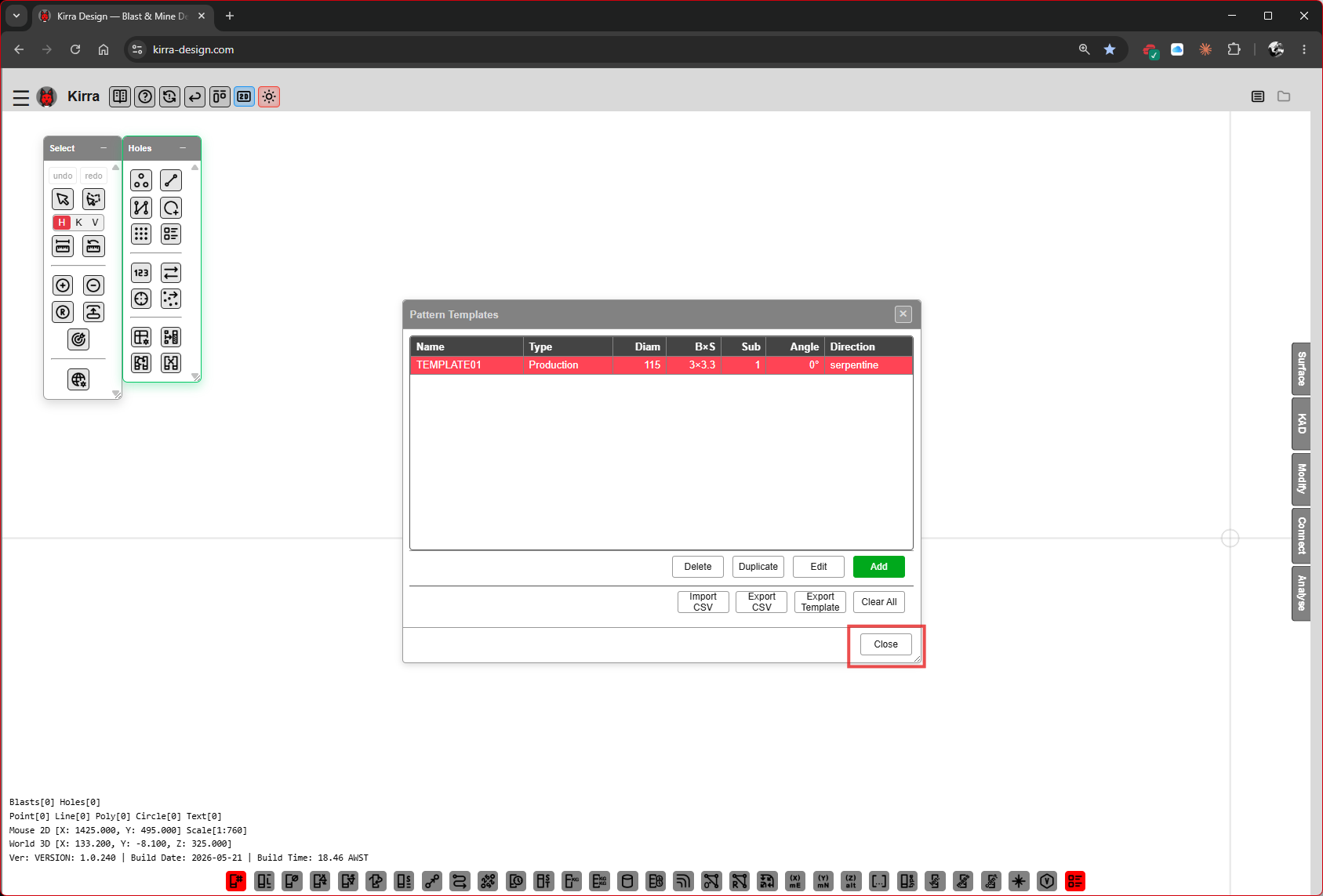Image resolution: width=1323 pixels, height=896 pixels.
Task: Click the Clear All button
Action: [x=879, y=602]
